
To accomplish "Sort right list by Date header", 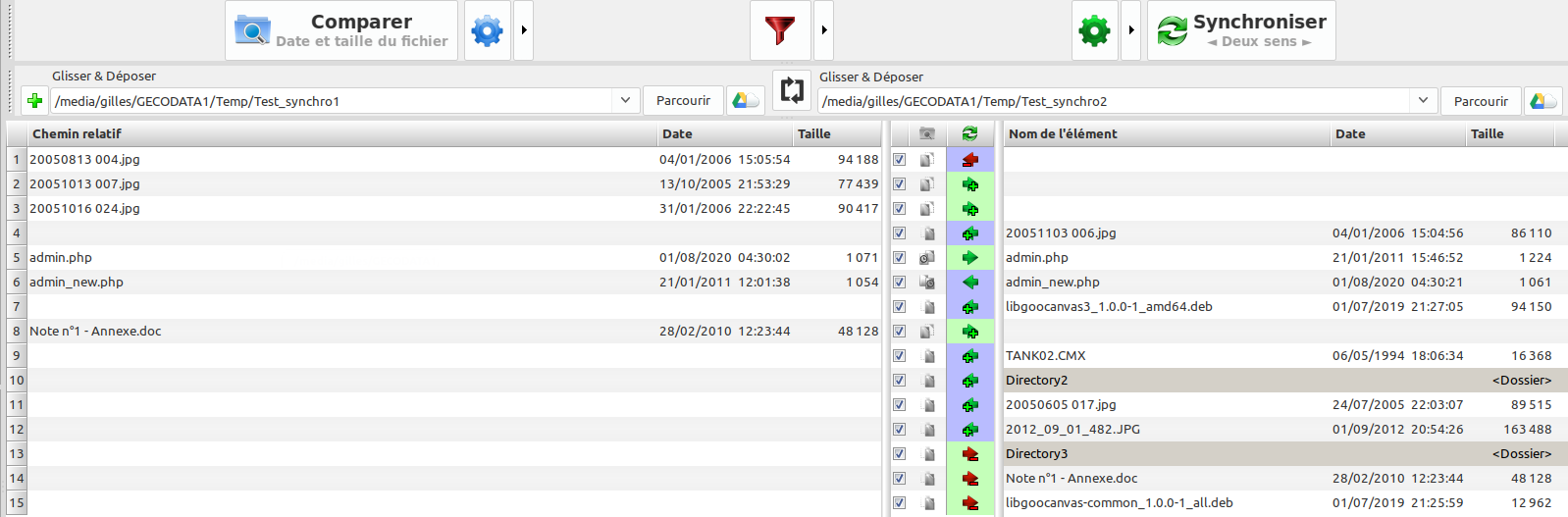I will 1398,134.
